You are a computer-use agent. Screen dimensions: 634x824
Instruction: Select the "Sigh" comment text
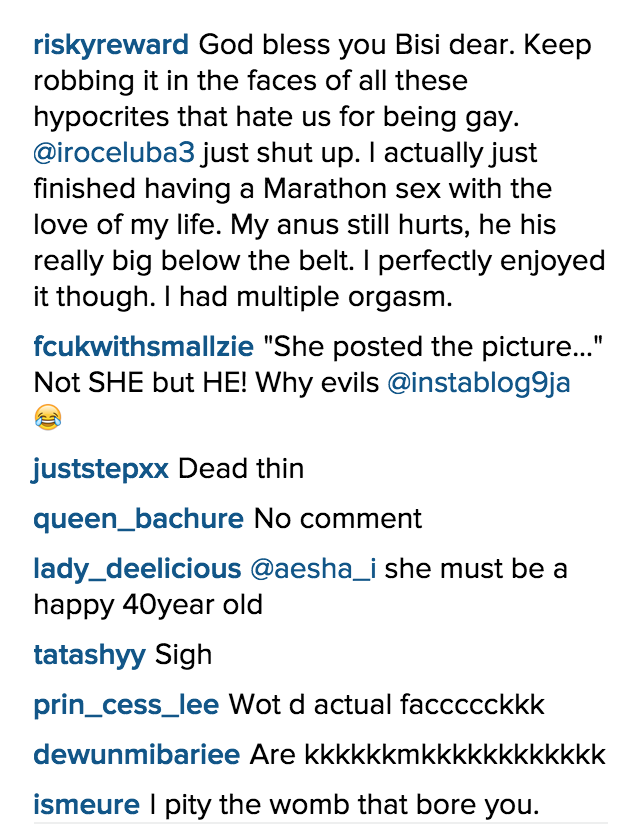pyautogui.click(x=184, y=655)
